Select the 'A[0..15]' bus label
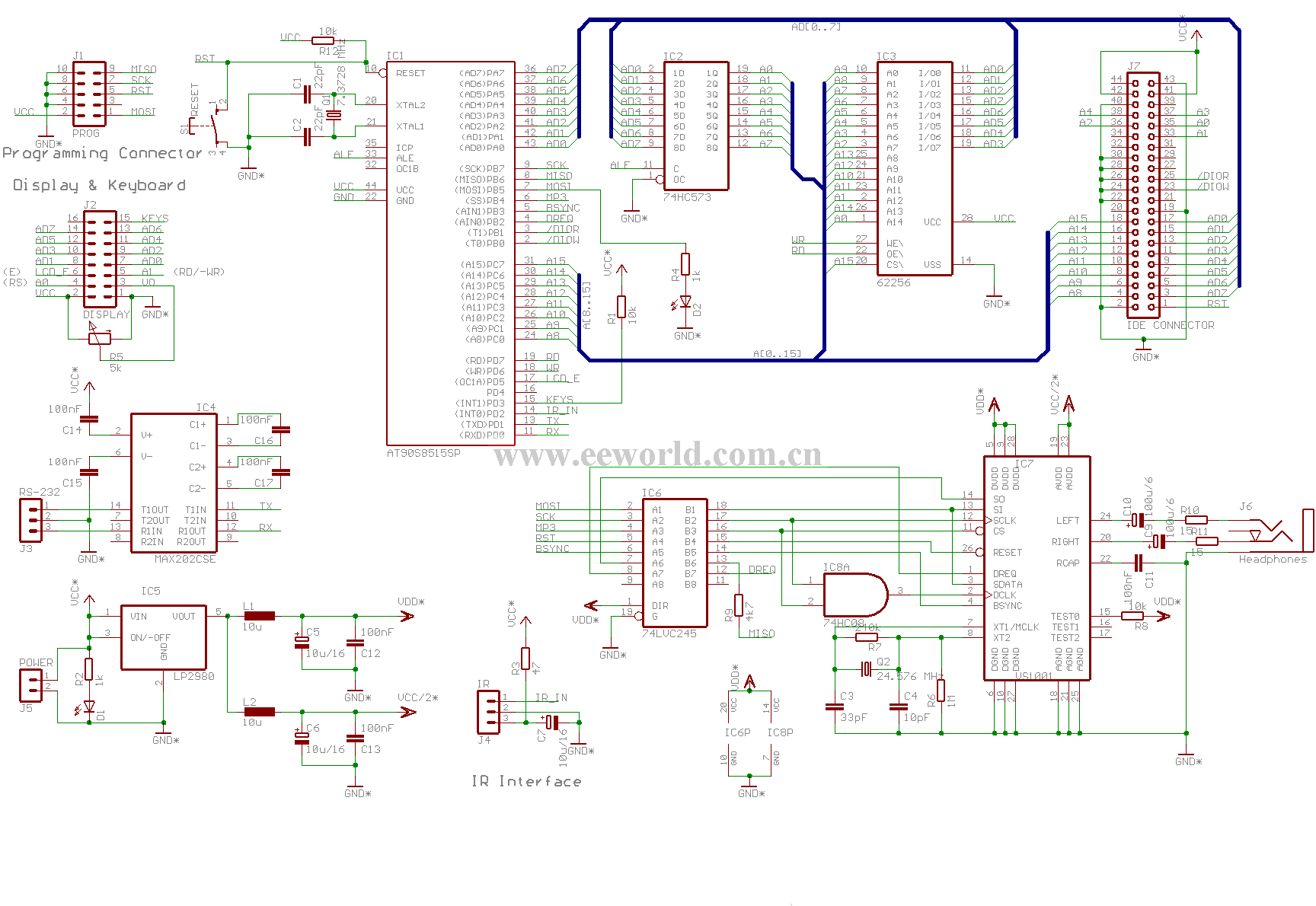Screen dimensions: 1316x906 [x=777, y=353]
